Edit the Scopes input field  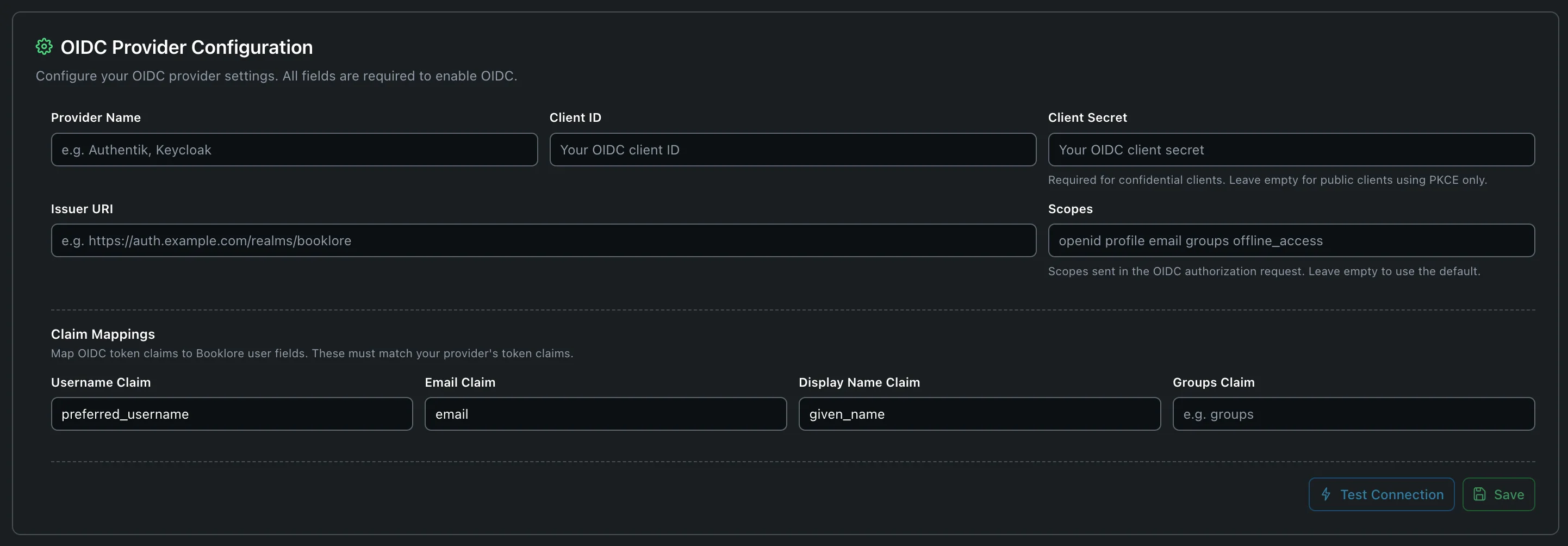[1291, 240]
